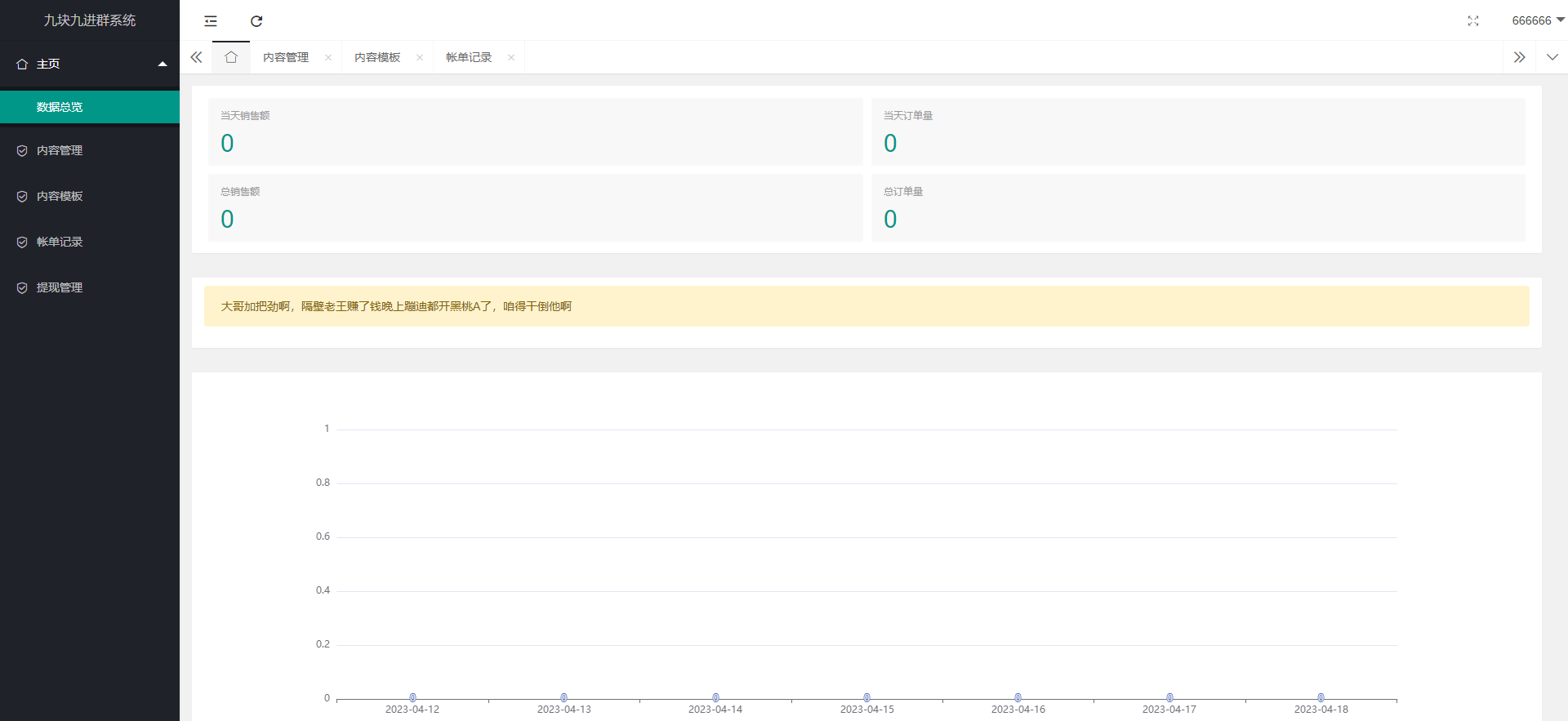Click the 九块九进群系统 logo title

(90, 20)
